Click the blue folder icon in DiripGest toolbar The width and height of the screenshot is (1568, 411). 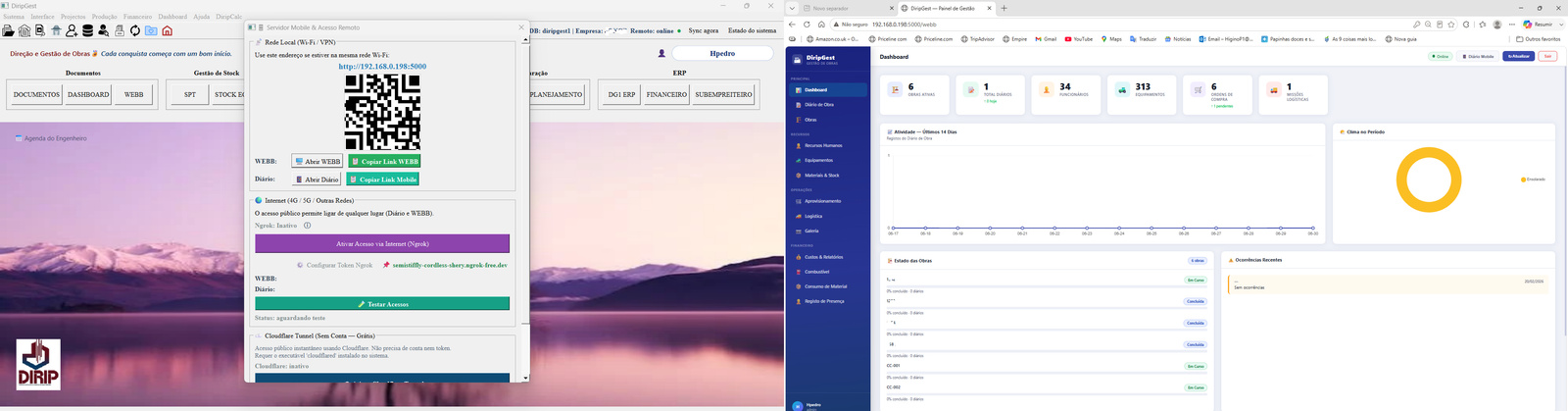pos(151,31)
